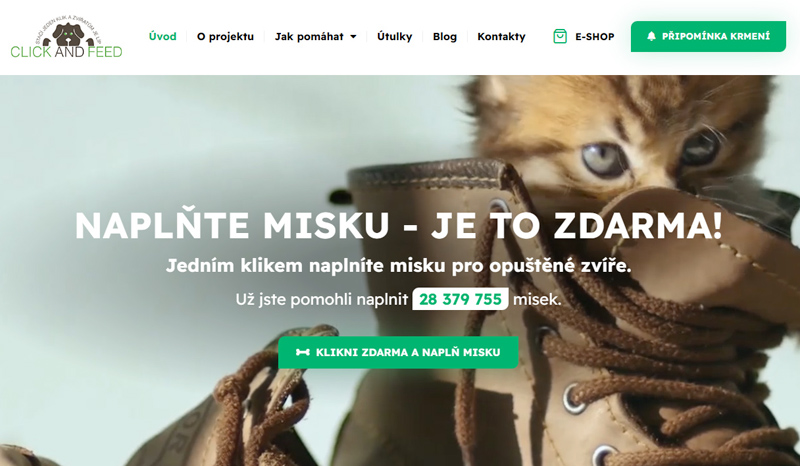Click the bell icon in Připomínka krmení
The height and width of the screenshot is (466, 800).
[x=651, y=36]
